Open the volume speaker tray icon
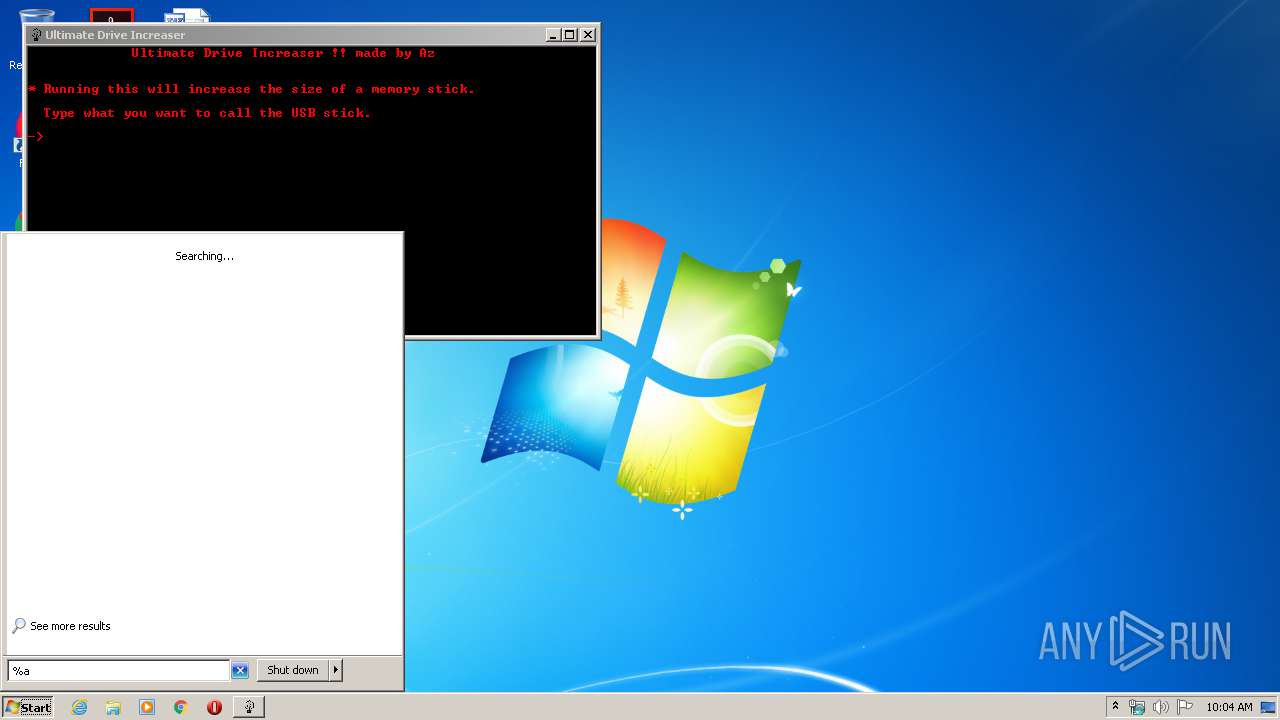Image resolution: width=1280 pixels, height=720 pixels. [x=1160, y=707]
